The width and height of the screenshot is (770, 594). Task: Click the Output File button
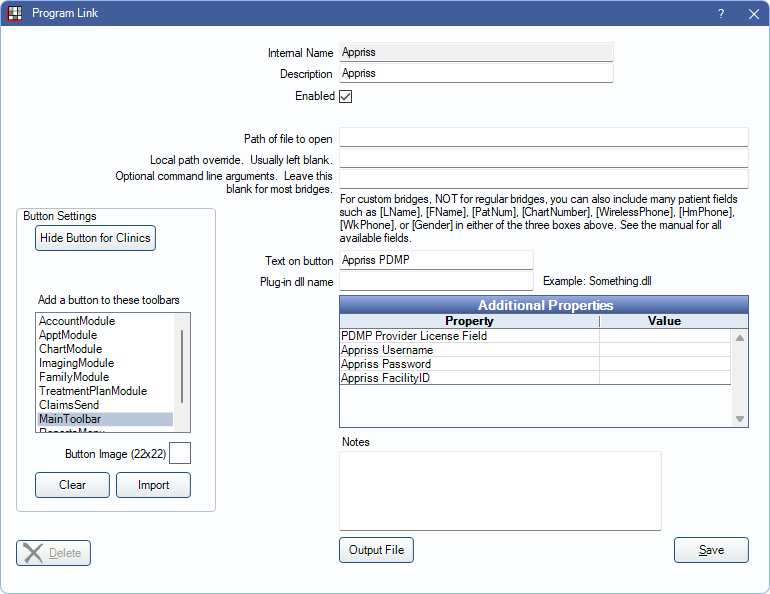coord(376,550)
